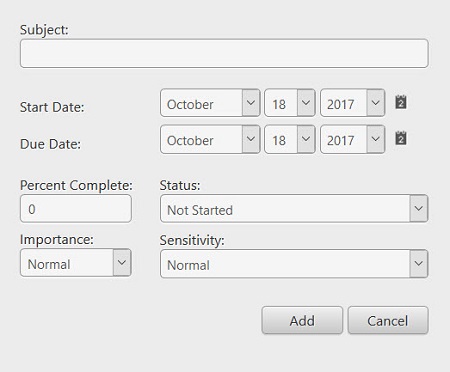This screenshot has height=372, width=450.
Task: Open the Due Date calendar picker icon
Action: coord(401,138)
